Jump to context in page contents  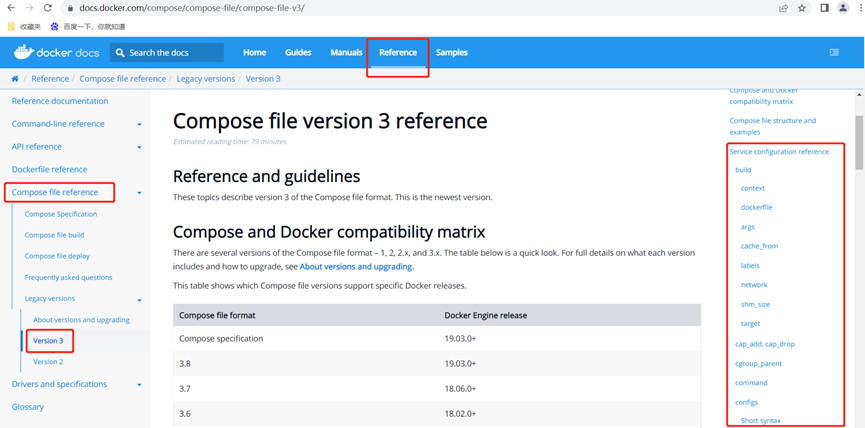[x=753, y=188]
